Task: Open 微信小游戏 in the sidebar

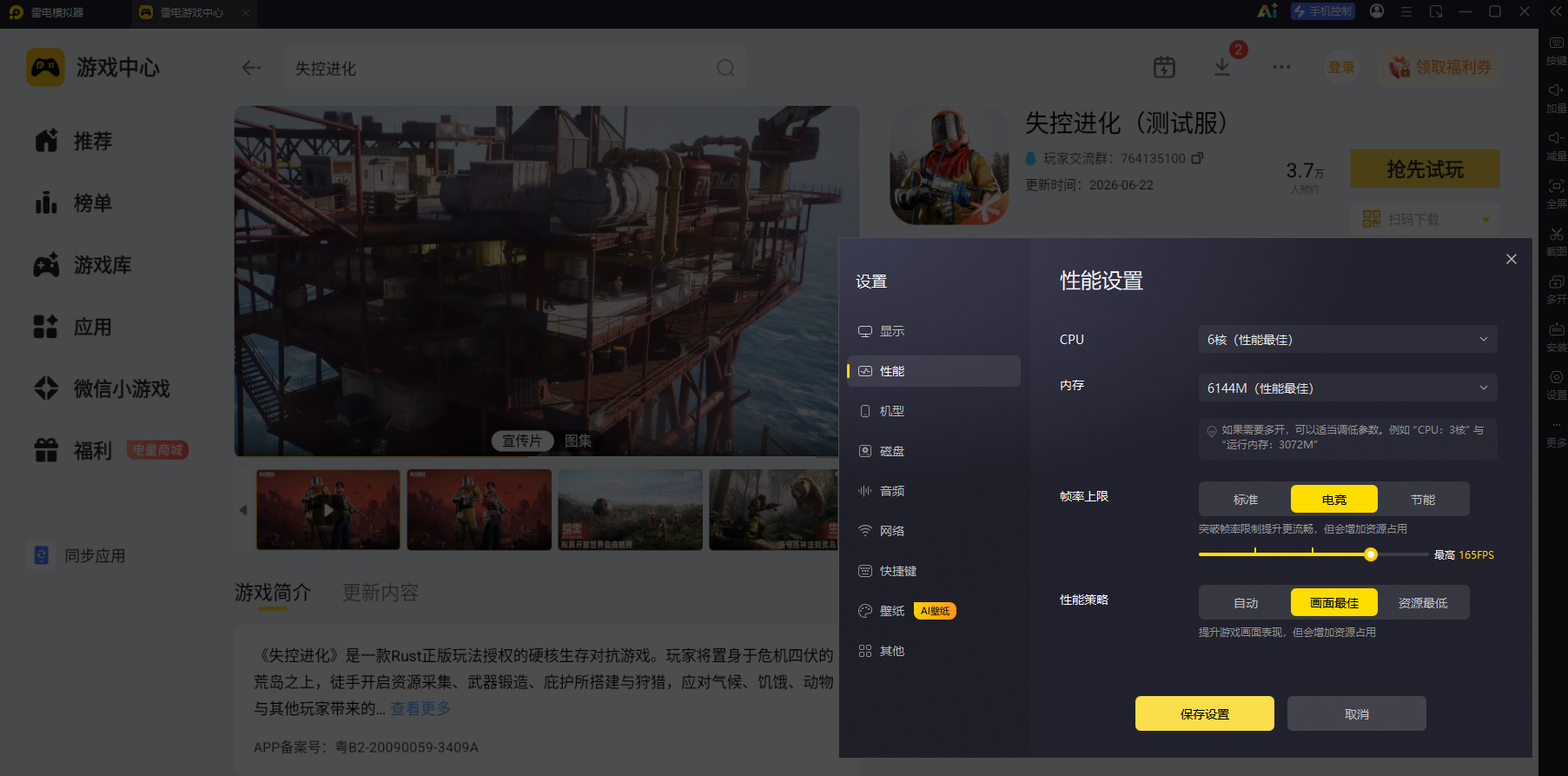Action: (x=102, y=388)
